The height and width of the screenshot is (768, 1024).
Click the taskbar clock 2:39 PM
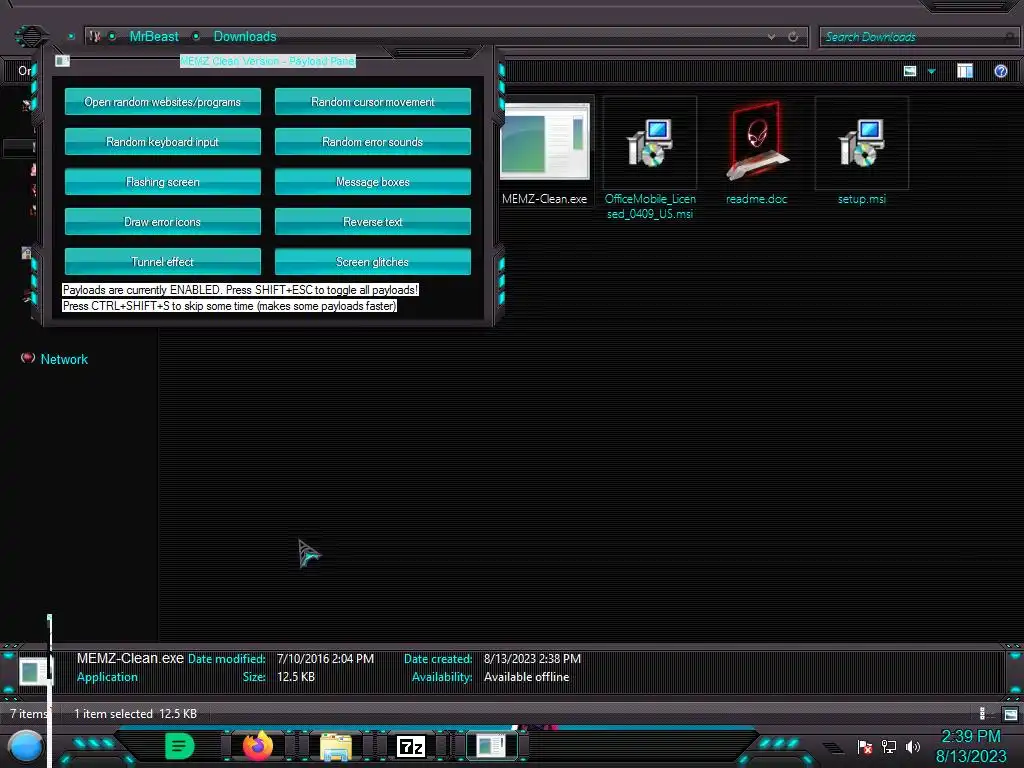(x=970, y=737)
